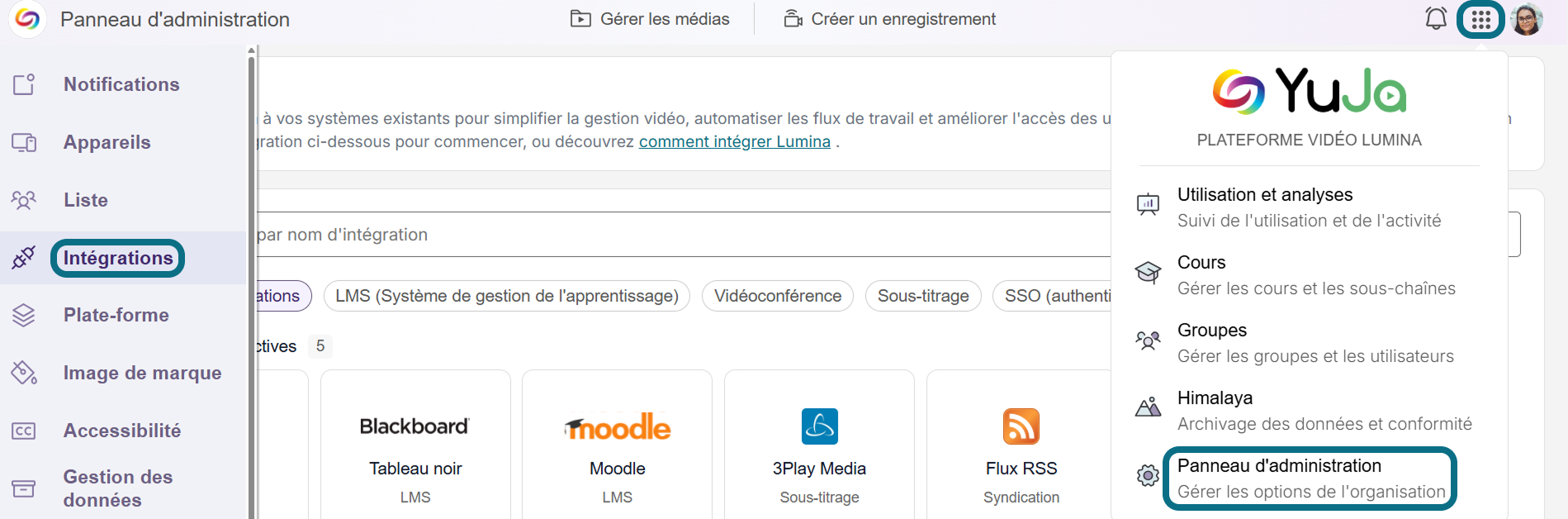
Task: Click the YuJa logo in the top bar
Action: tap(27, 18)
